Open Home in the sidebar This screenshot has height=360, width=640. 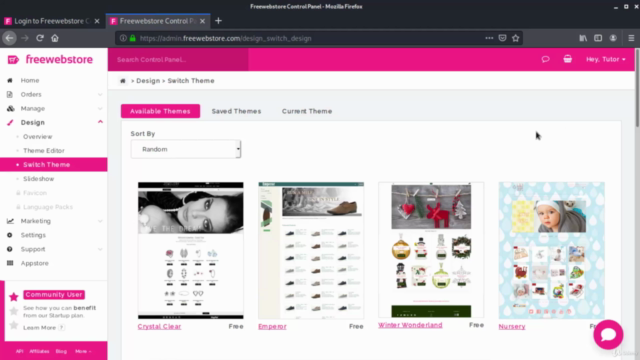tap(30, 80)
